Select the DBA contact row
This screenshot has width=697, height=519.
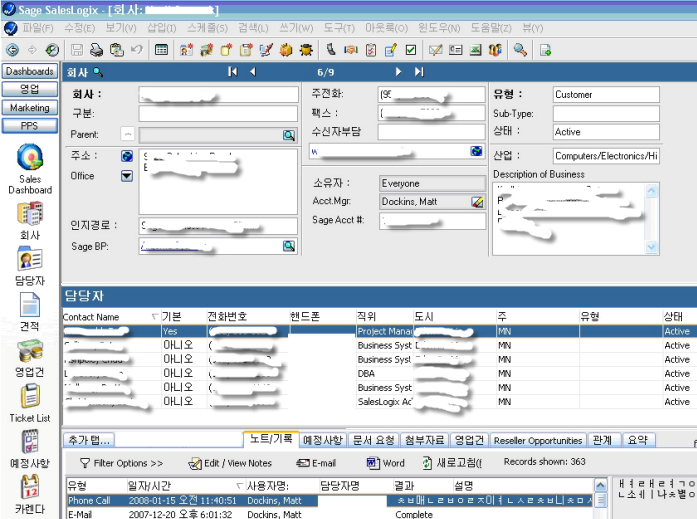click(379, 373)
